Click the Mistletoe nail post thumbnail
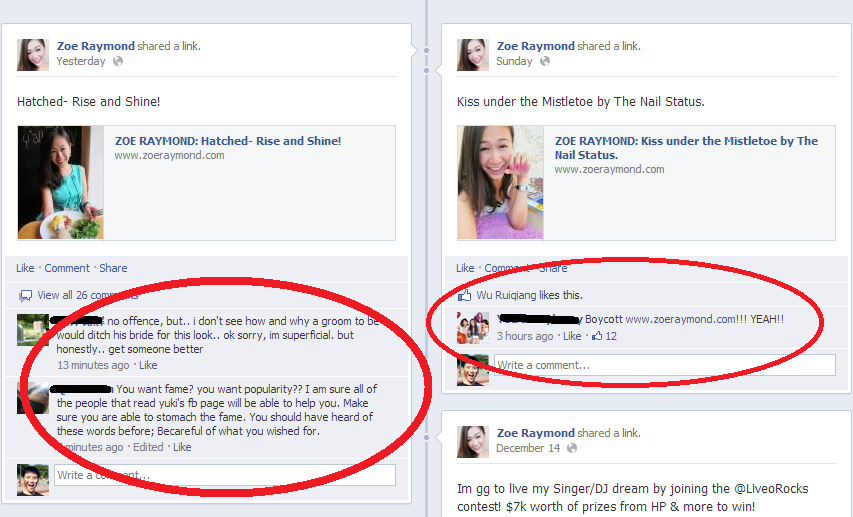Image resolution: width=853 pixels, height=517 pixels. (x=500, y=182)
